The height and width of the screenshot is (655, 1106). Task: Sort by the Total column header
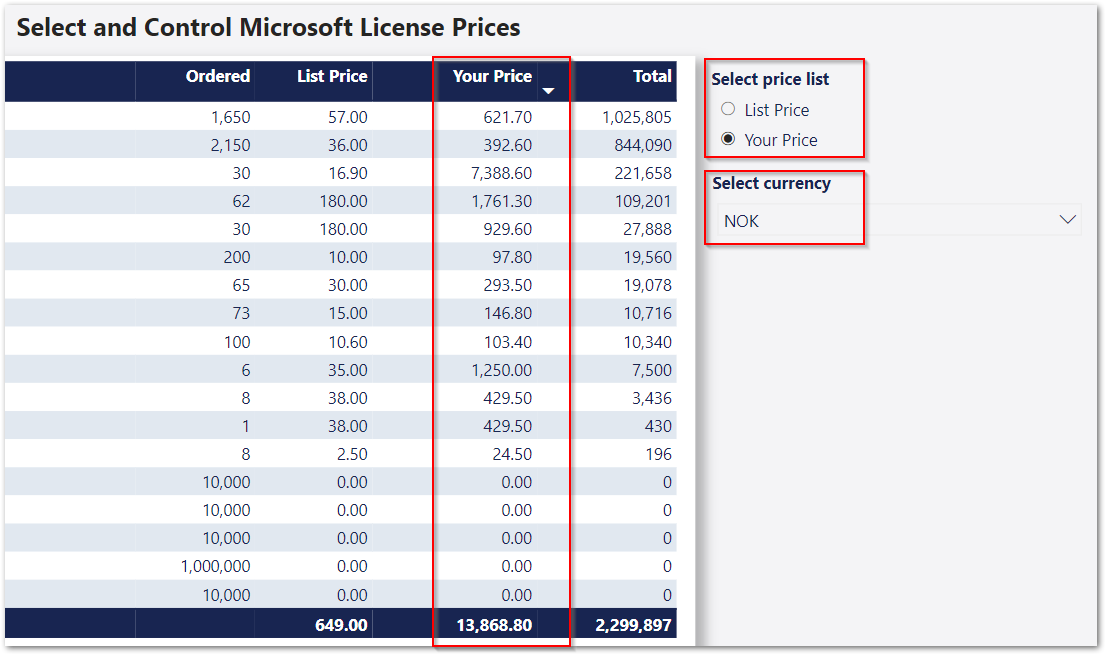click(x=652, y=76)
